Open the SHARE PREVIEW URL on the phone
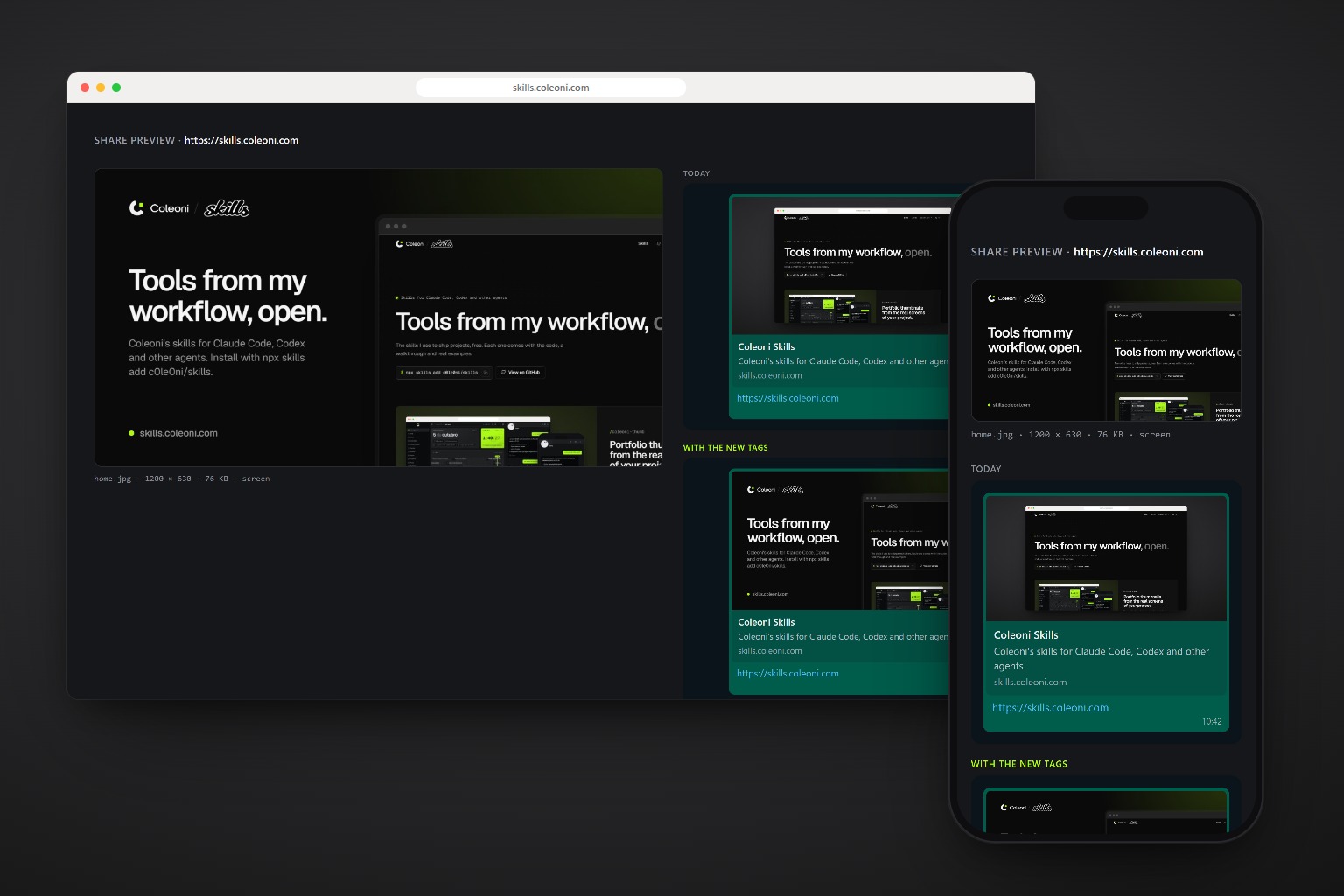Image resolution: width=1344 pixels, height=896 pixels. [x=1138, y=252]
